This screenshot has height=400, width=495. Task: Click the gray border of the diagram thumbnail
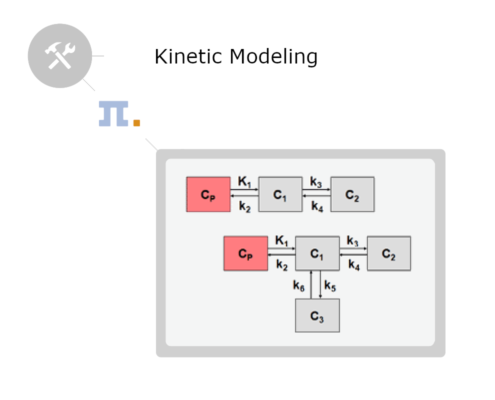[301, 154]
